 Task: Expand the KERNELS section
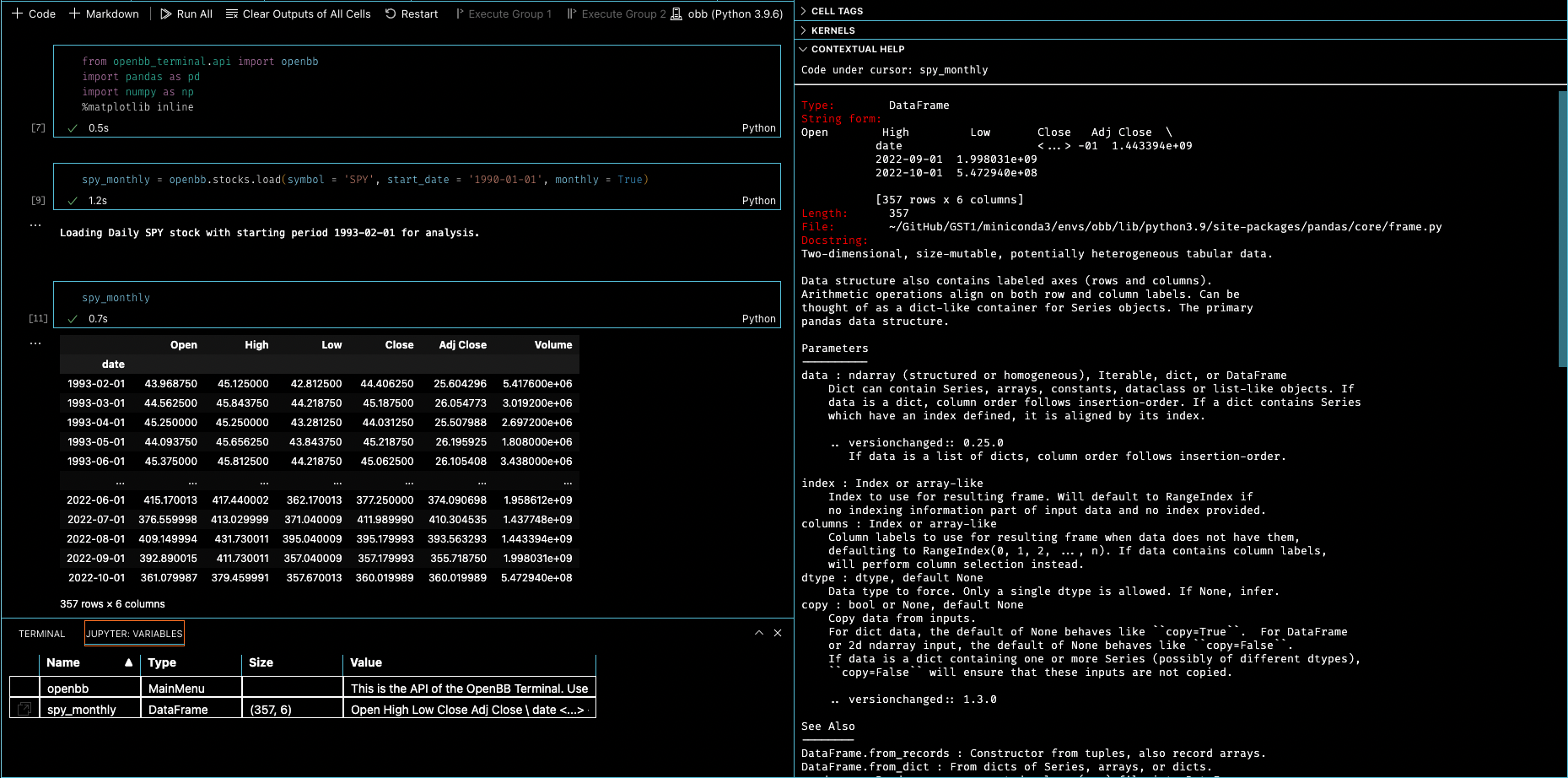[x=832, y=30]
